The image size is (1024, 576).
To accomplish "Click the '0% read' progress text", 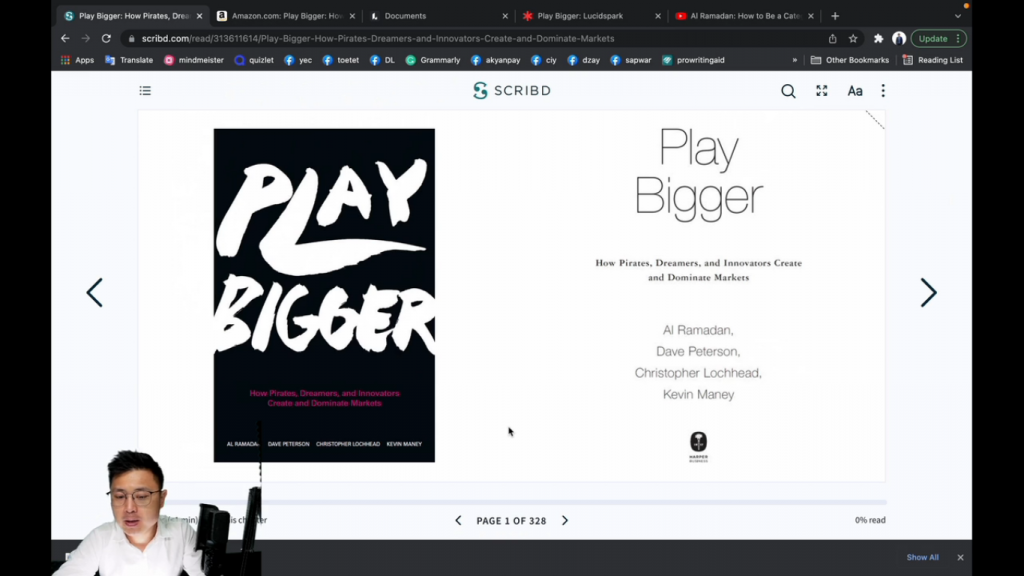I will (x=870, y=520).
